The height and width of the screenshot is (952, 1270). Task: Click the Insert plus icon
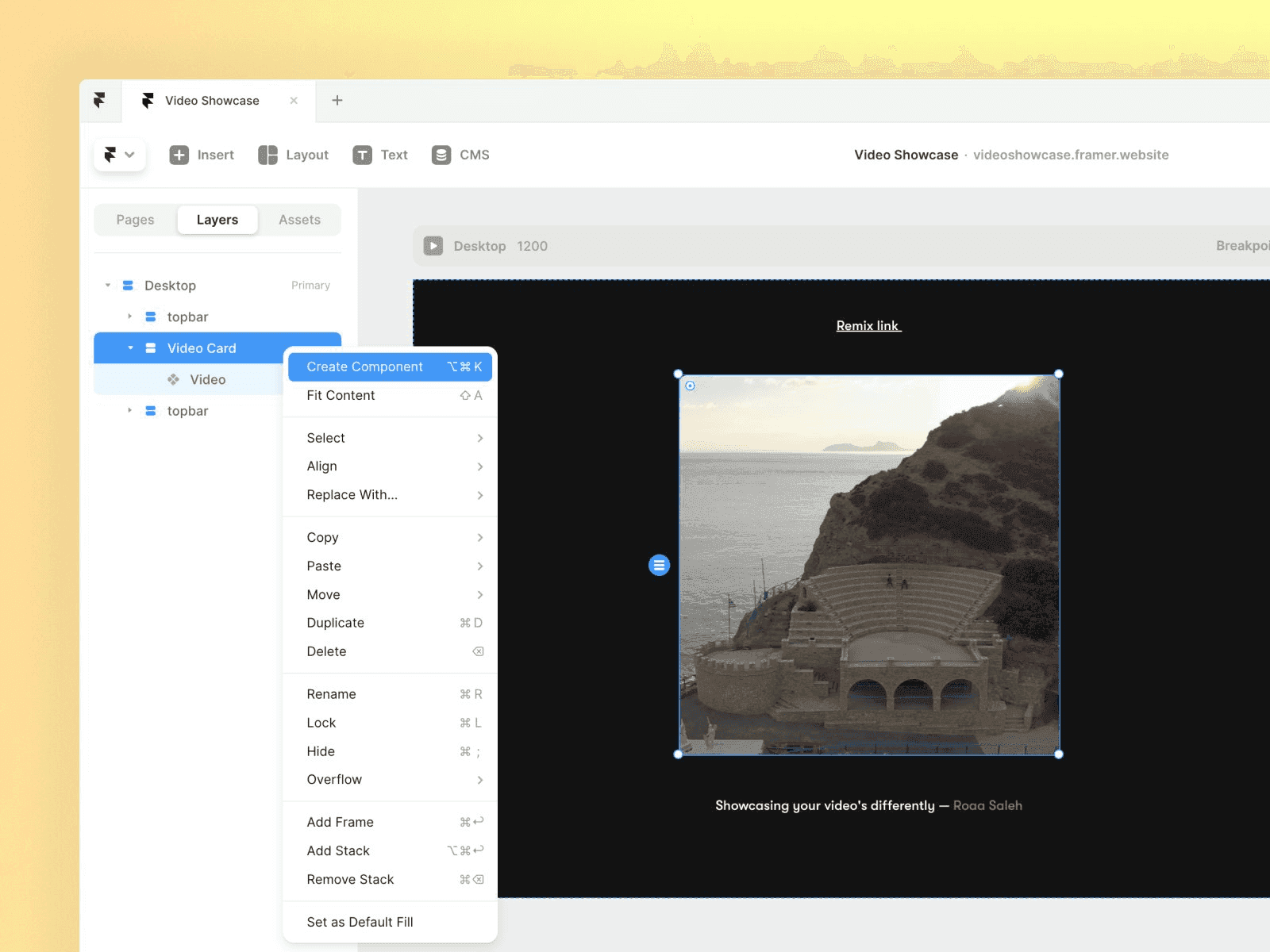click(x=179, y=155)
